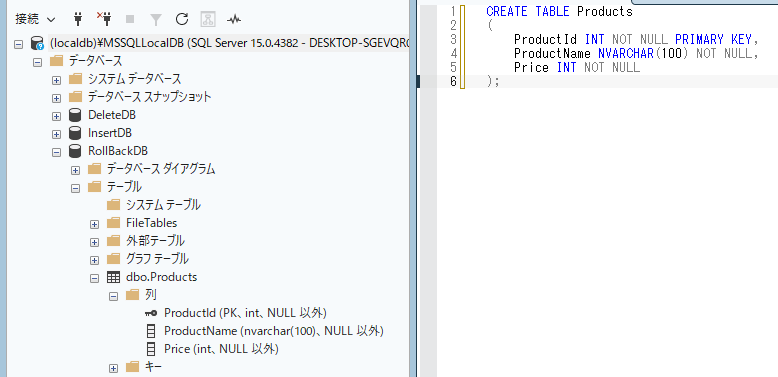Expand the キー folder
This screenshot has width=778, height=377.
point(113,369)
